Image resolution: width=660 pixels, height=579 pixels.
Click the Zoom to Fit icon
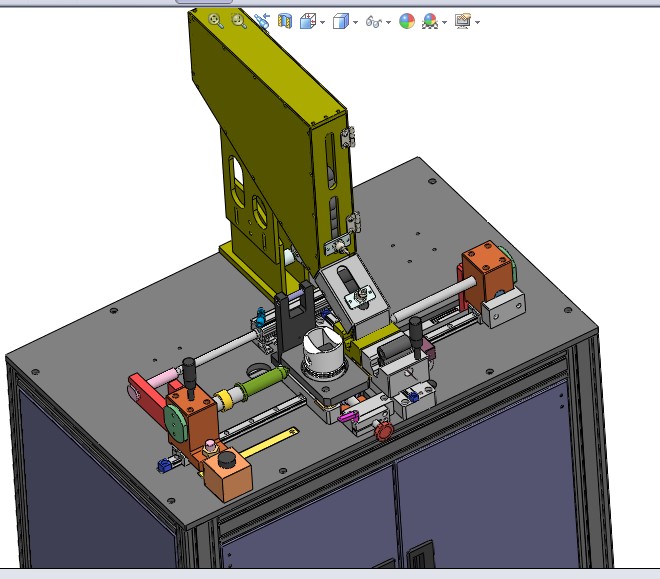[216, 21]
